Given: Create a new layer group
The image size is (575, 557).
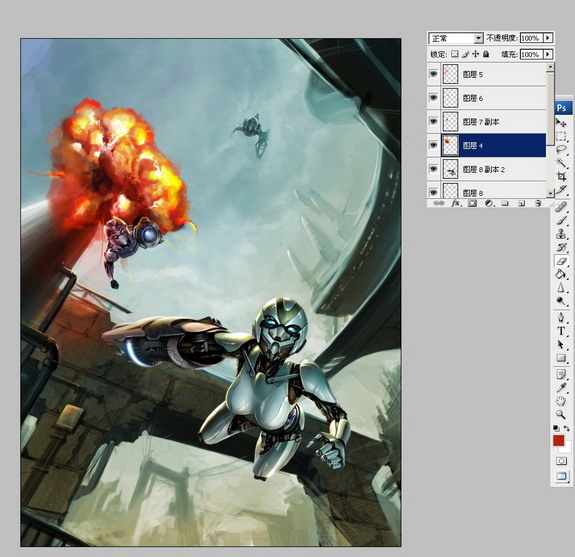Looking at the screenshot, I should 505,203.
